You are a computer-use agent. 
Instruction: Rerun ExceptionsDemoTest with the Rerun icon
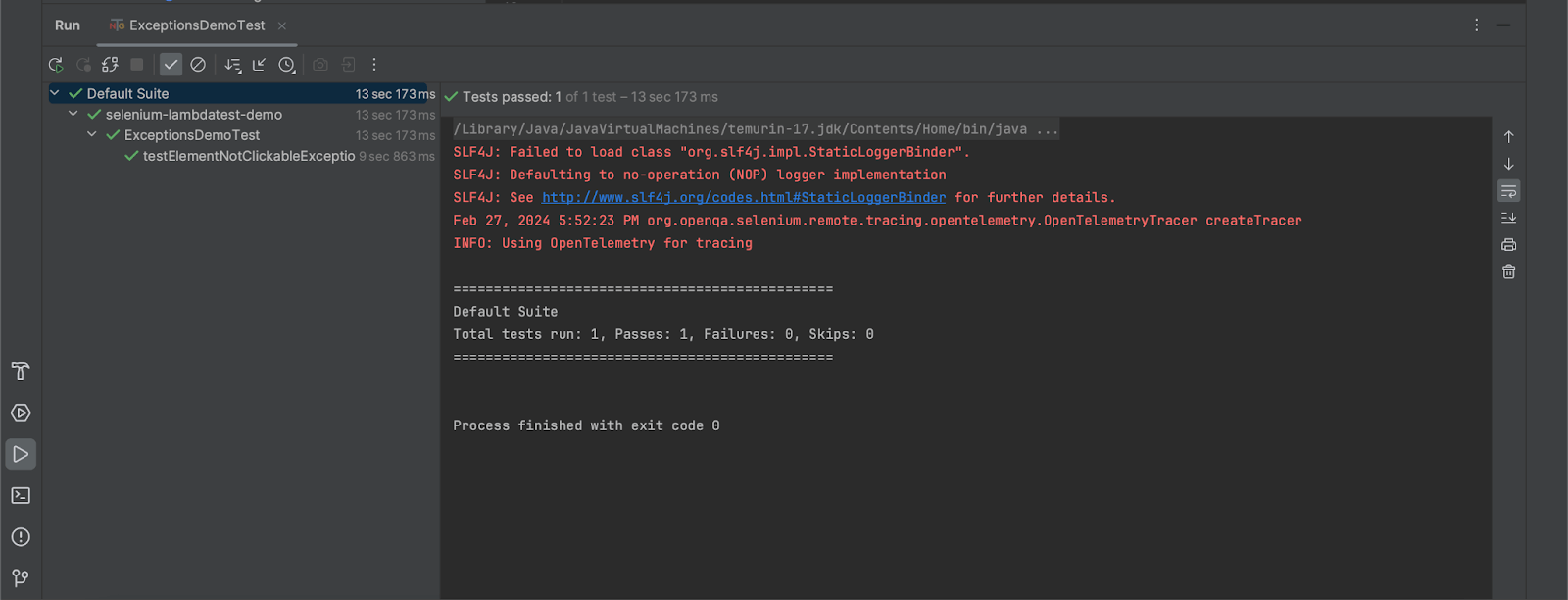pos(56,65)
